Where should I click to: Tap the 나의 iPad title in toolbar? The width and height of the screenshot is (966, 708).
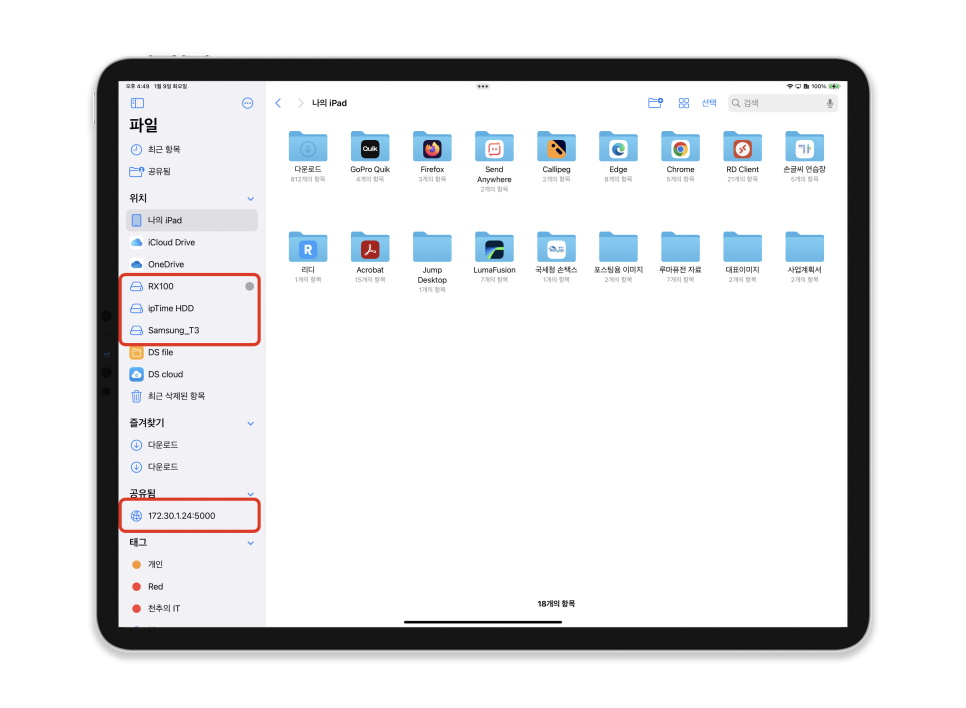(330, 103)
